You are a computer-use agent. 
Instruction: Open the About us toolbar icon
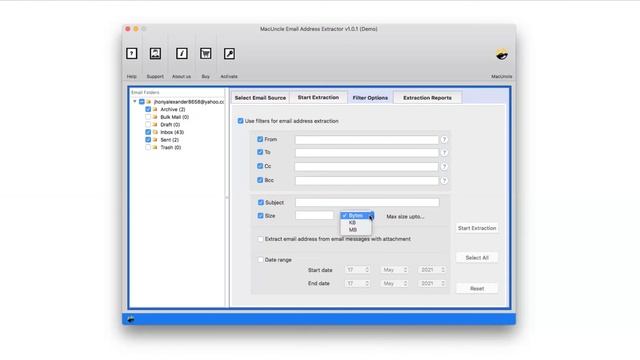pyautogui.click(x=182, y=53)
